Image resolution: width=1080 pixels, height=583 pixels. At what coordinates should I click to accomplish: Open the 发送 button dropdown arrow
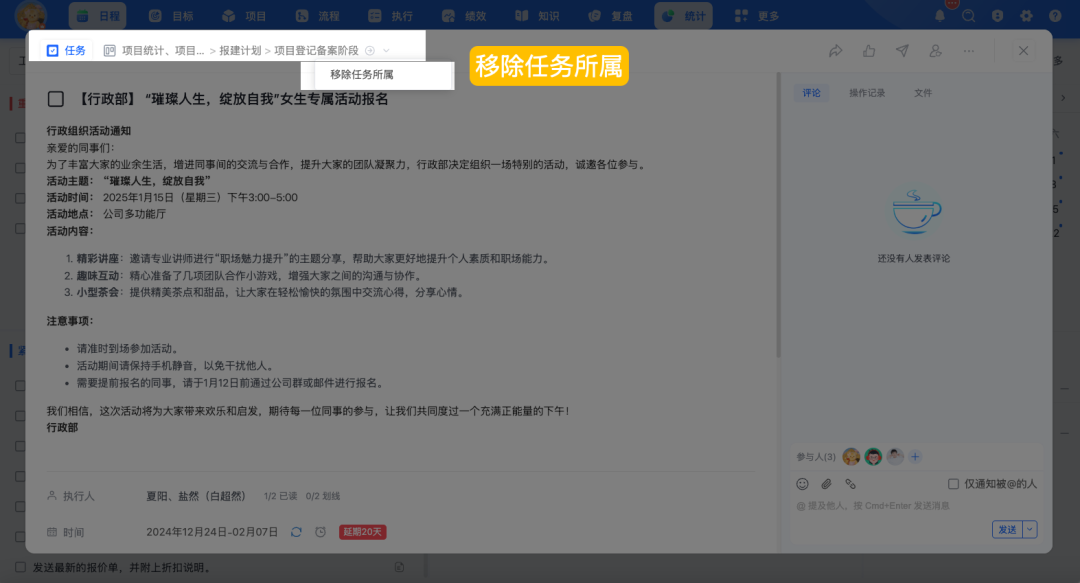(1028, 528)
